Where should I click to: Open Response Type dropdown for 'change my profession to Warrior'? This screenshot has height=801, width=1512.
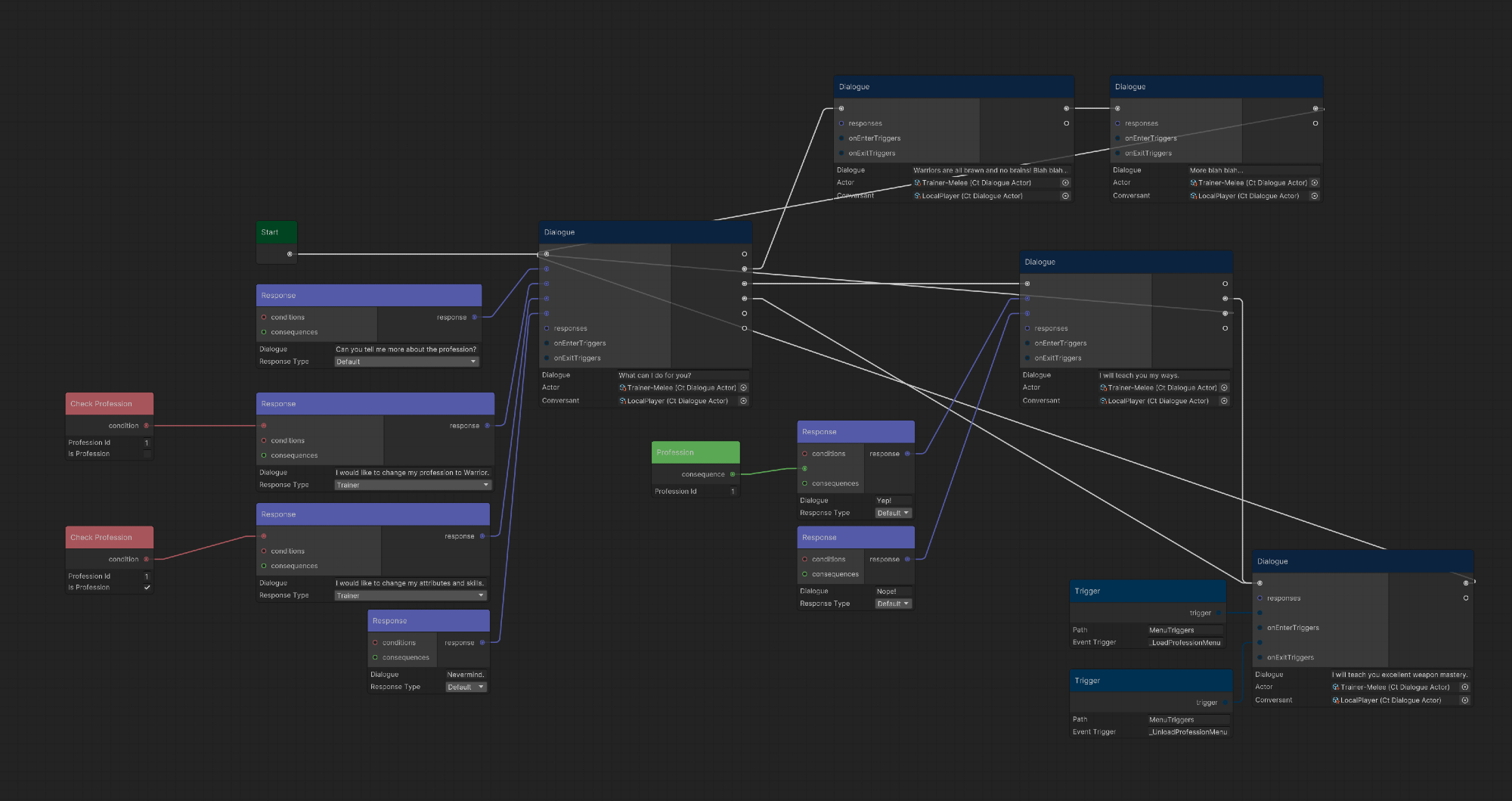pos(412,485)
